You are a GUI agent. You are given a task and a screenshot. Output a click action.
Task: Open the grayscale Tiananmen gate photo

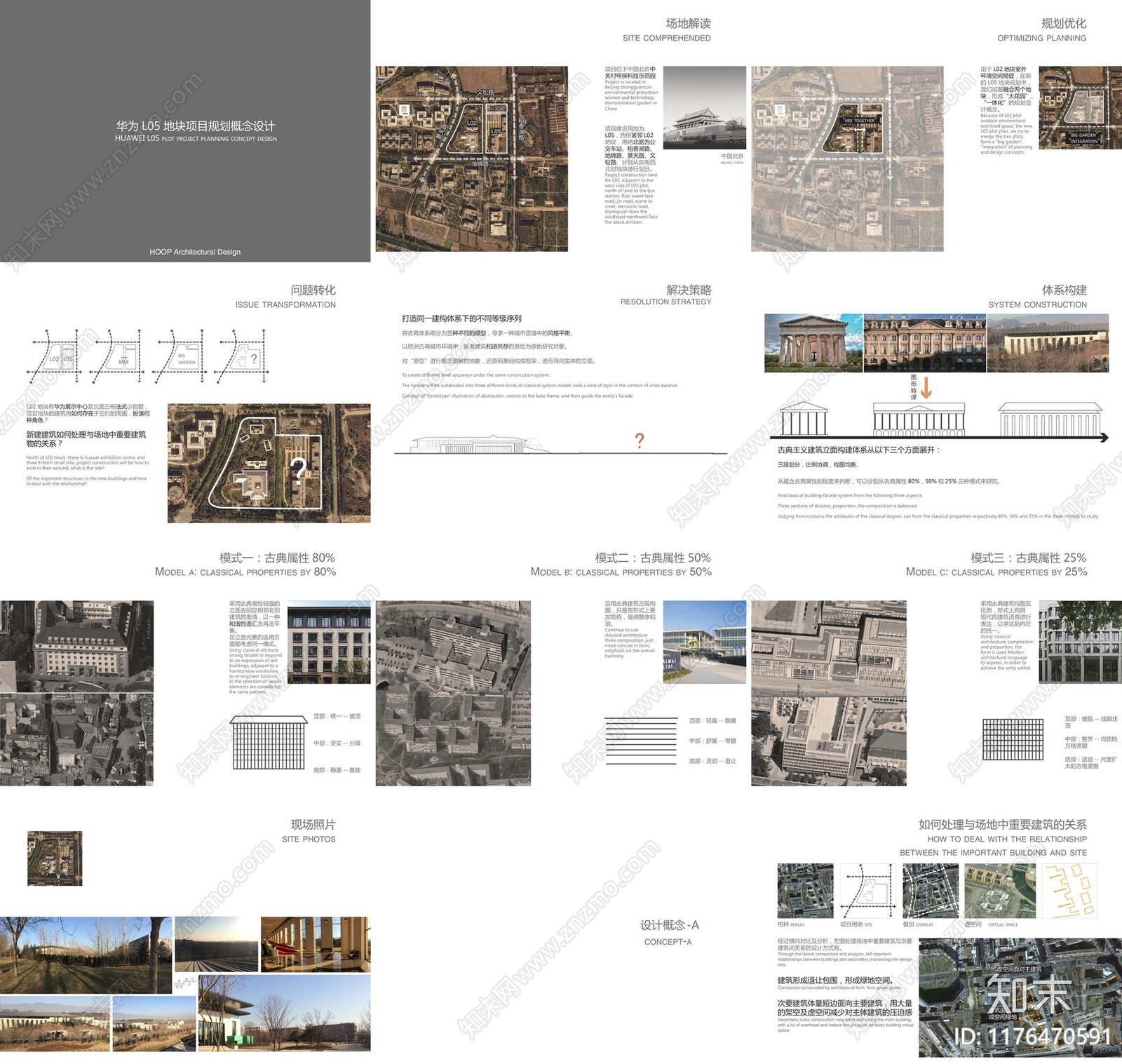[x=704, y=107]
